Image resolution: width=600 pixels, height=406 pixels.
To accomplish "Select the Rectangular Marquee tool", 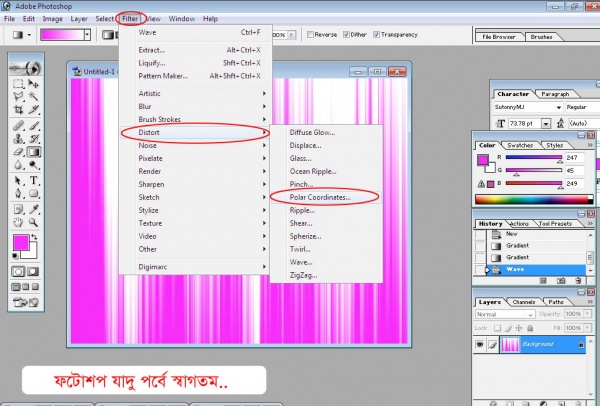I will [x=18, y=84].
